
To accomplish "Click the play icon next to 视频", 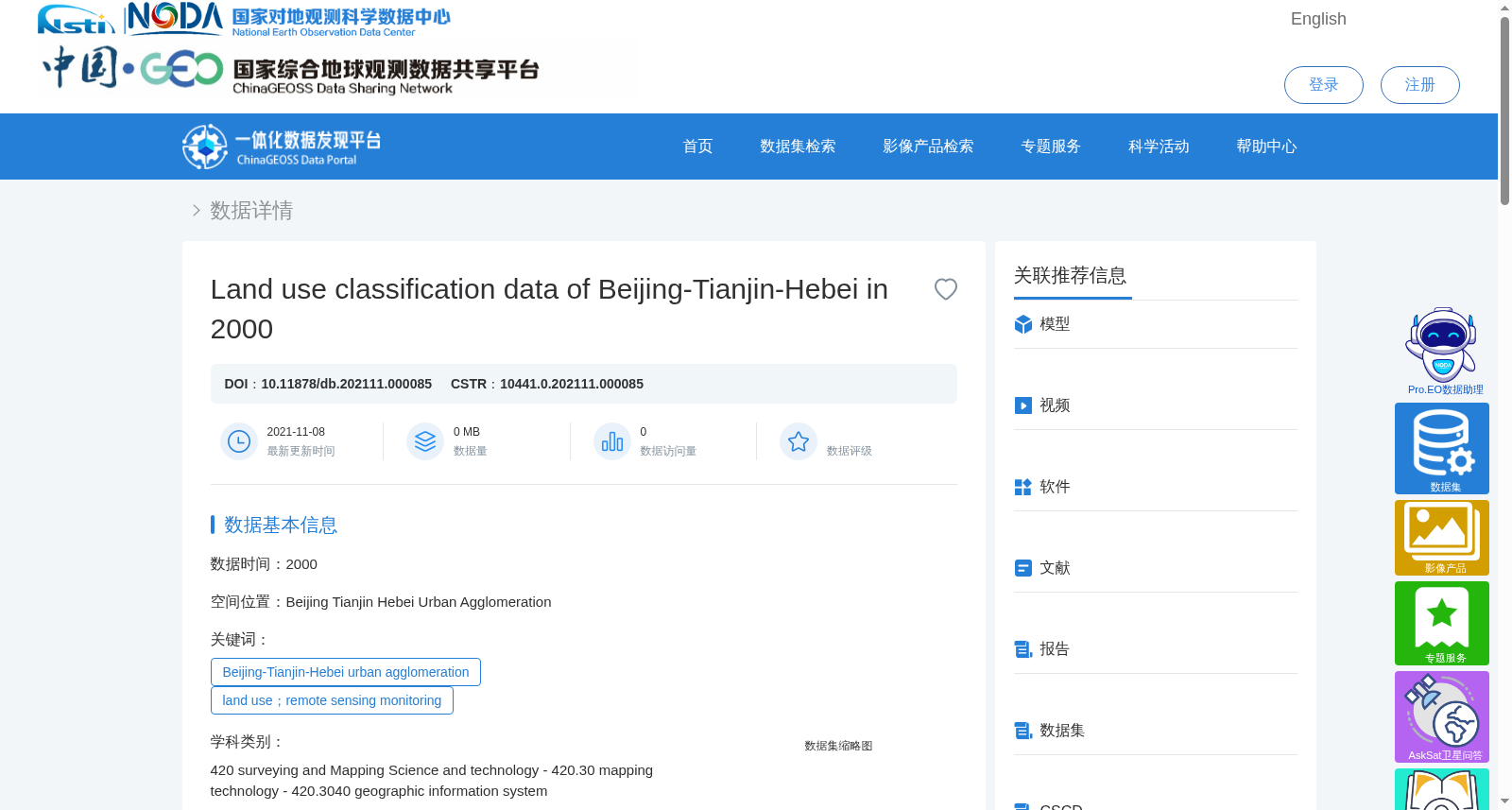I will pos(1022,405).
